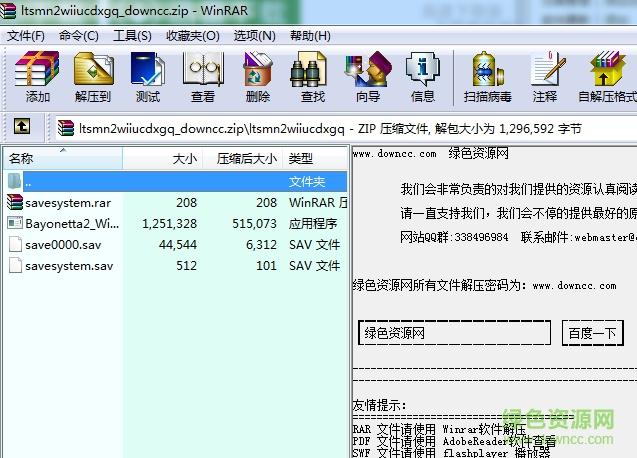This screenshot has width=637, height=458.
Task: Click the 绿色资源网 search text field
Action: click(454, 333)
